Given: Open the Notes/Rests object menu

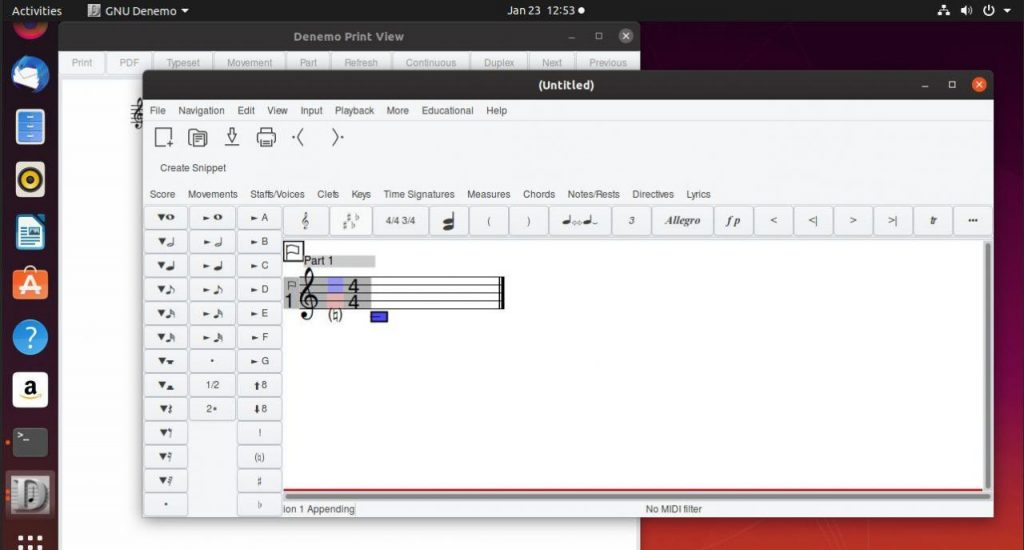Looking at the screenshot, I should click(593, 195).
